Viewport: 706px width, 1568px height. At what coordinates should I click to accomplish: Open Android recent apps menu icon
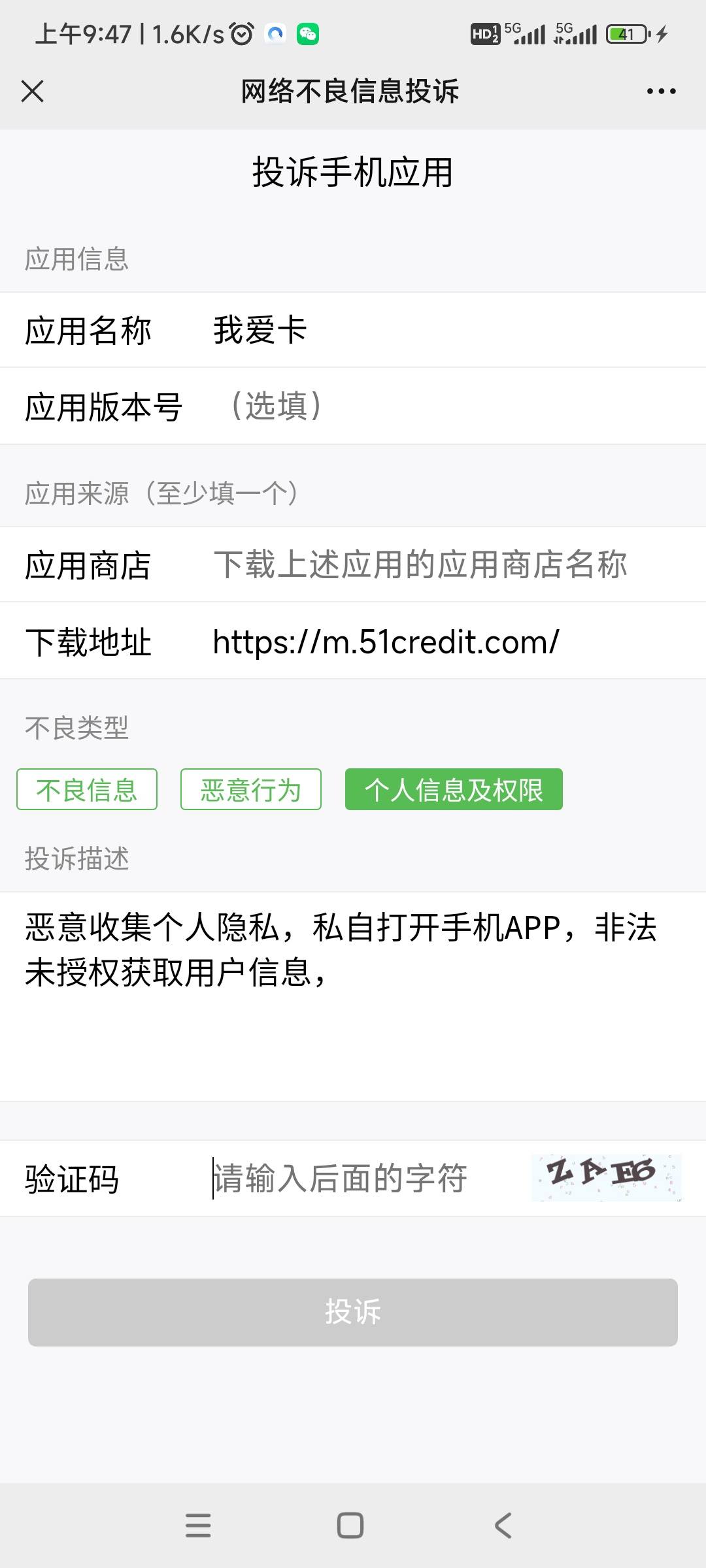tap(198, 1526)
